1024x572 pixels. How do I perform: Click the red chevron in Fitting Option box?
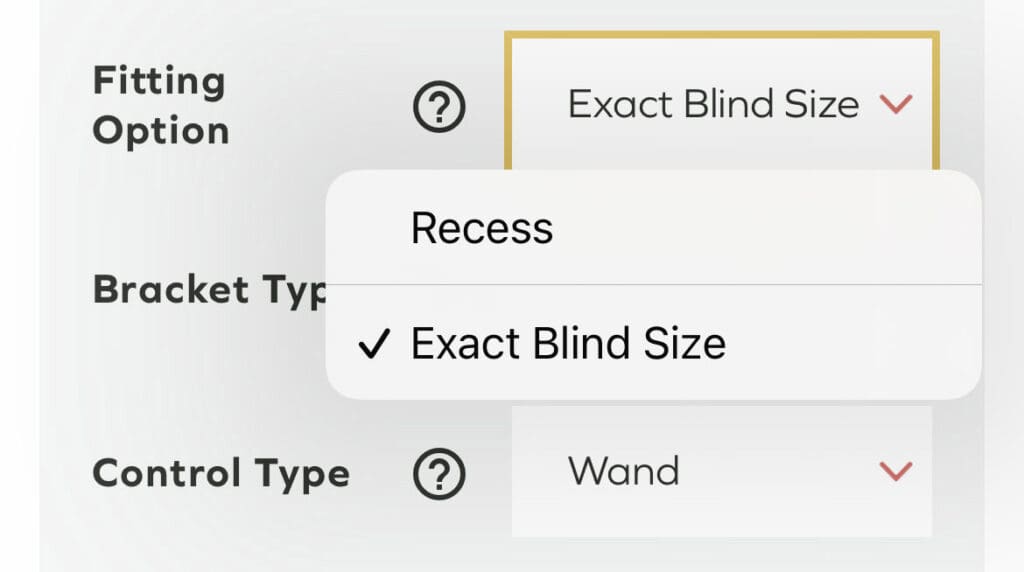(894, 104)
